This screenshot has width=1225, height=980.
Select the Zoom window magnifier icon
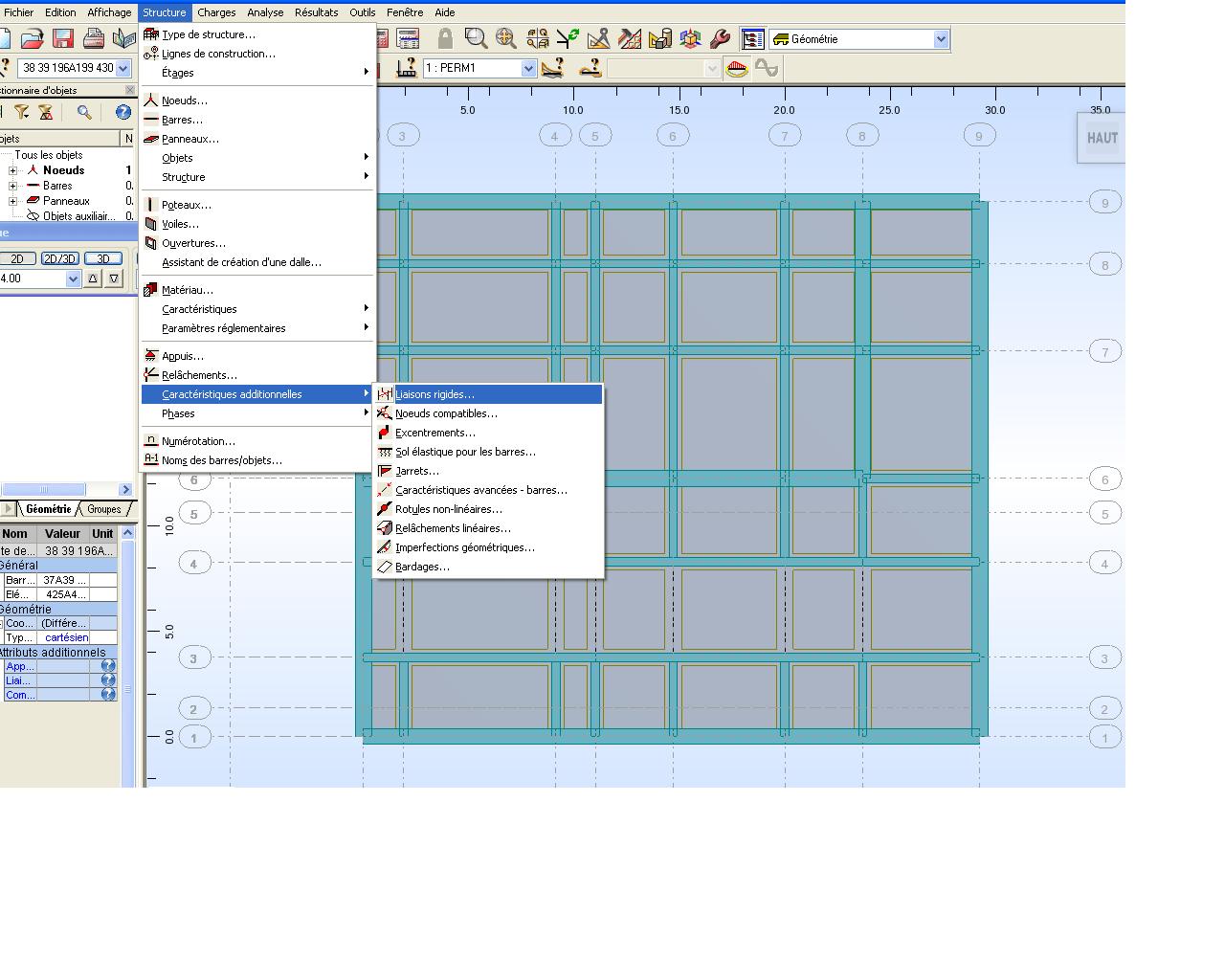coord(476,38)
